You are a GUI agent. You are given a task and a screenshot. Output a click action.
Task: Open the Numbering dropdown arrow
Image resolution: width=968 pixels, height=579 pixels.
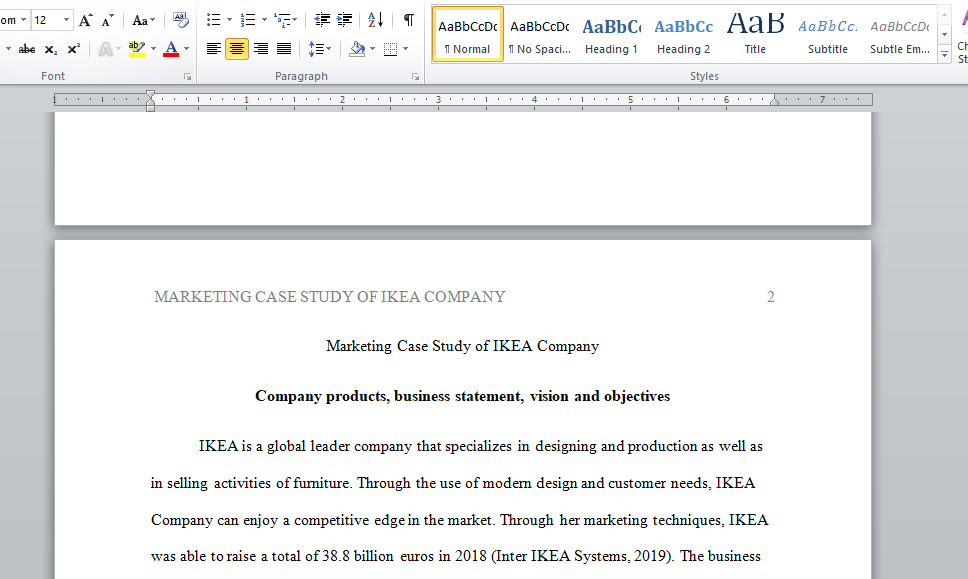[264, 20]
